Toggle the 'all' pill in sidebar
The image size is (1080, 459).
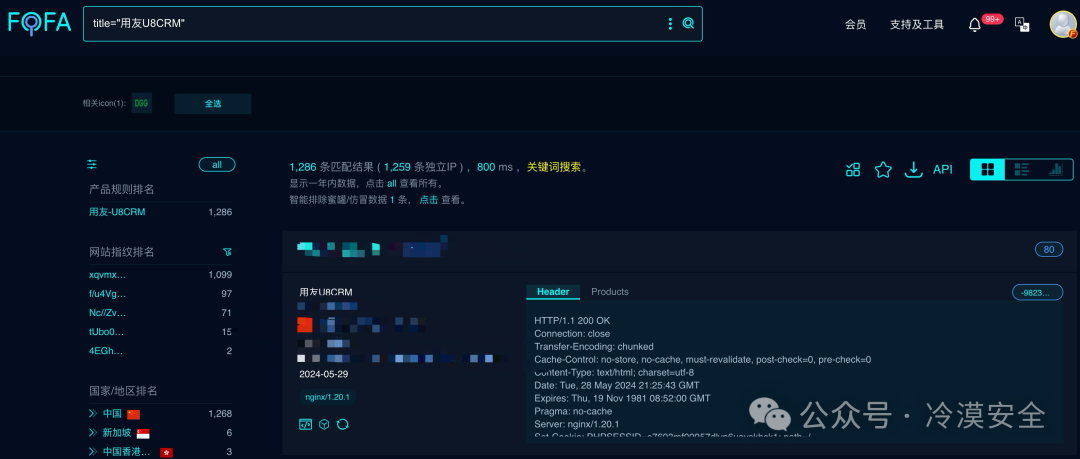tap(217, 165)
